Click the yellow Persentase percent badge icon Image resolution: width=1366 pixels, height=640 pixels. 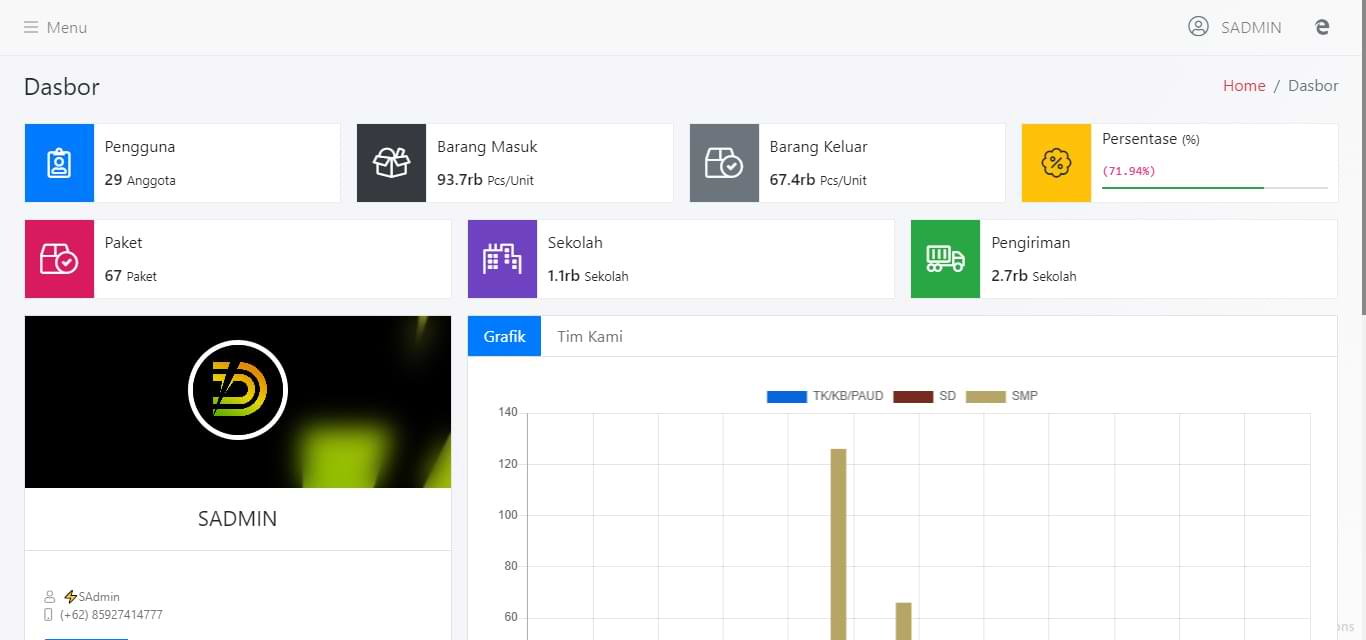pos(1056,163)
